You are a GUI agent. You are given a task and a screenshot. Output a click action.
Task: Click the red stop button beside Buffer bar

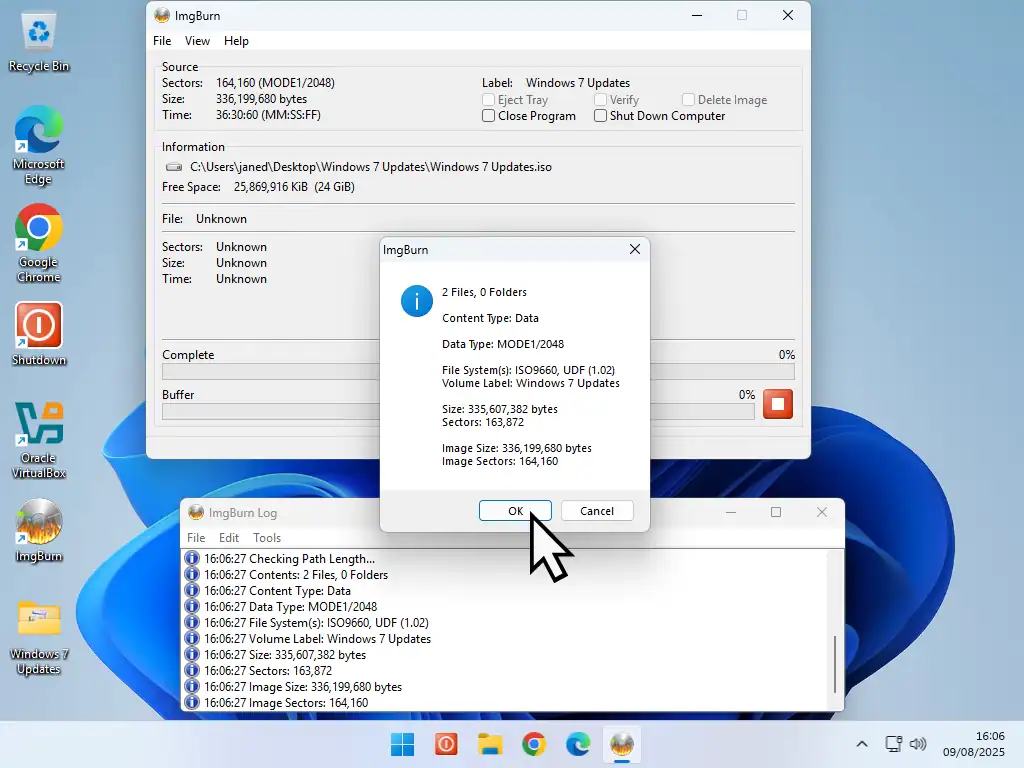tap(777, 404)
